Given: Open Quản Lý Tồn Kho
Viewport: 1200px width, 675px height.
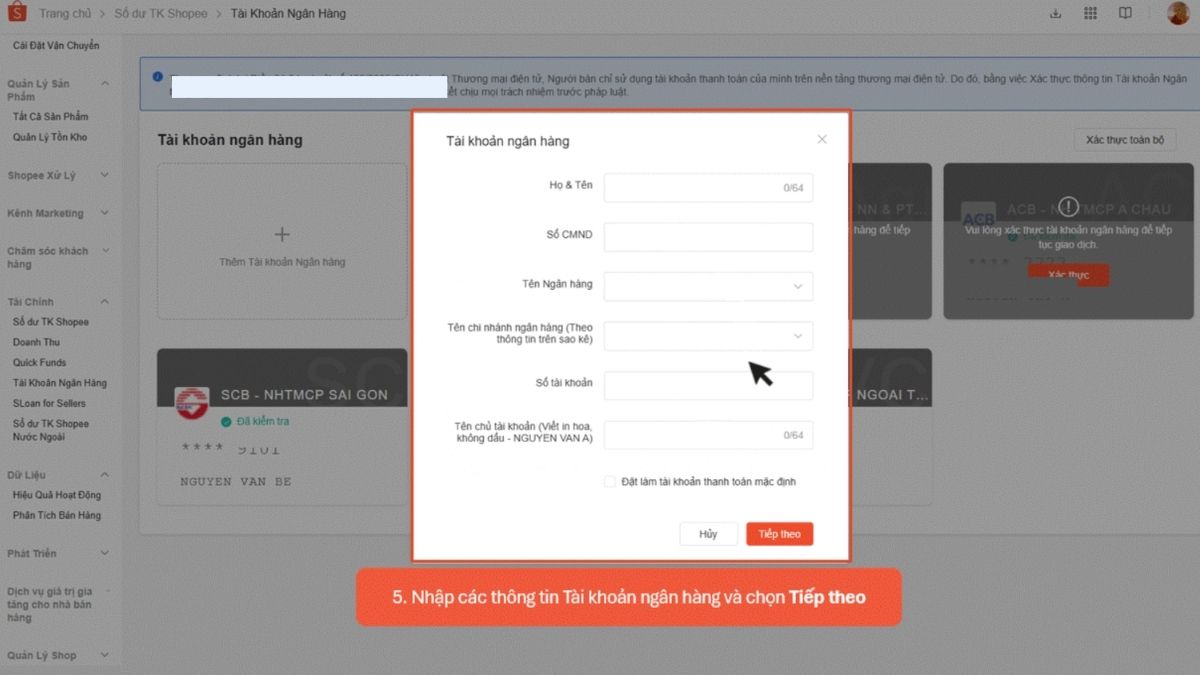Looking at the screenshot, I should click(50, 137).
